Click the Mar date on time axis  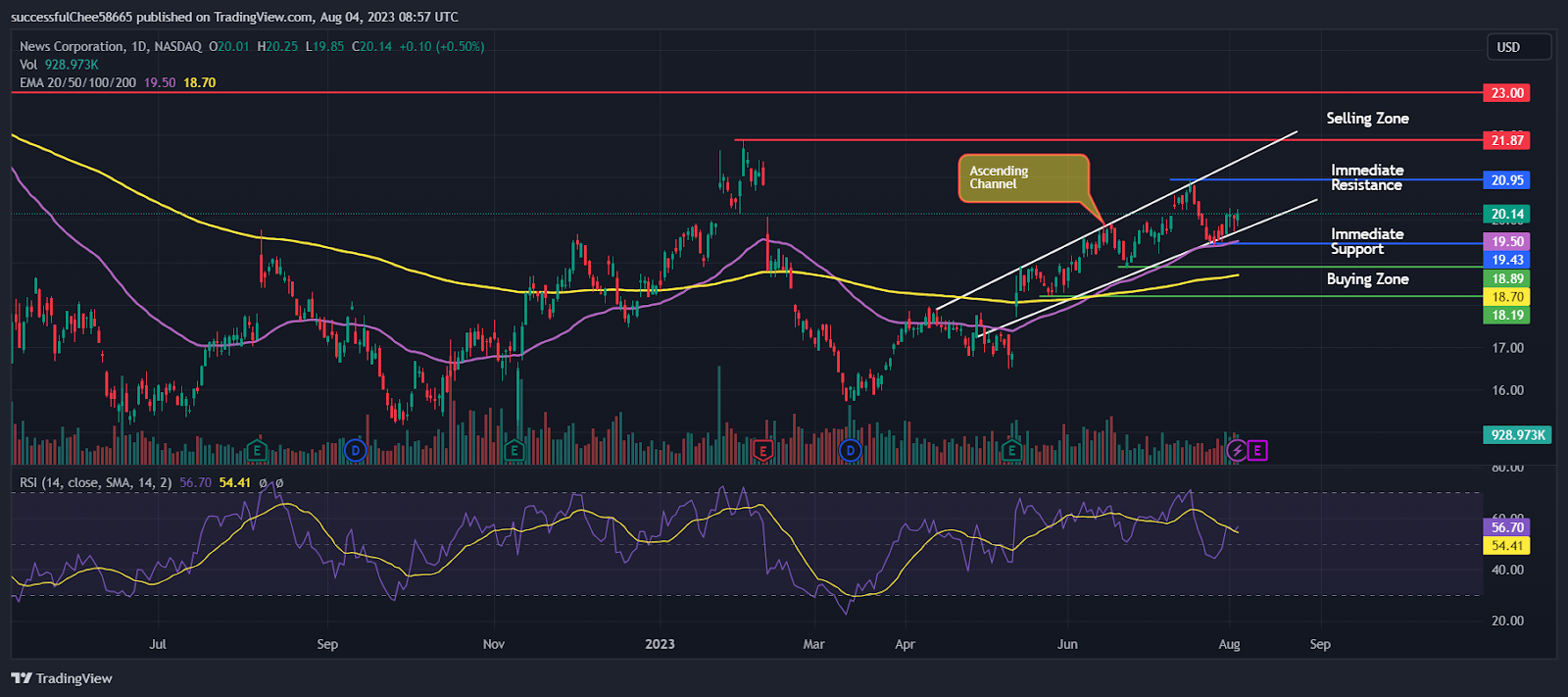pos(813,644)
